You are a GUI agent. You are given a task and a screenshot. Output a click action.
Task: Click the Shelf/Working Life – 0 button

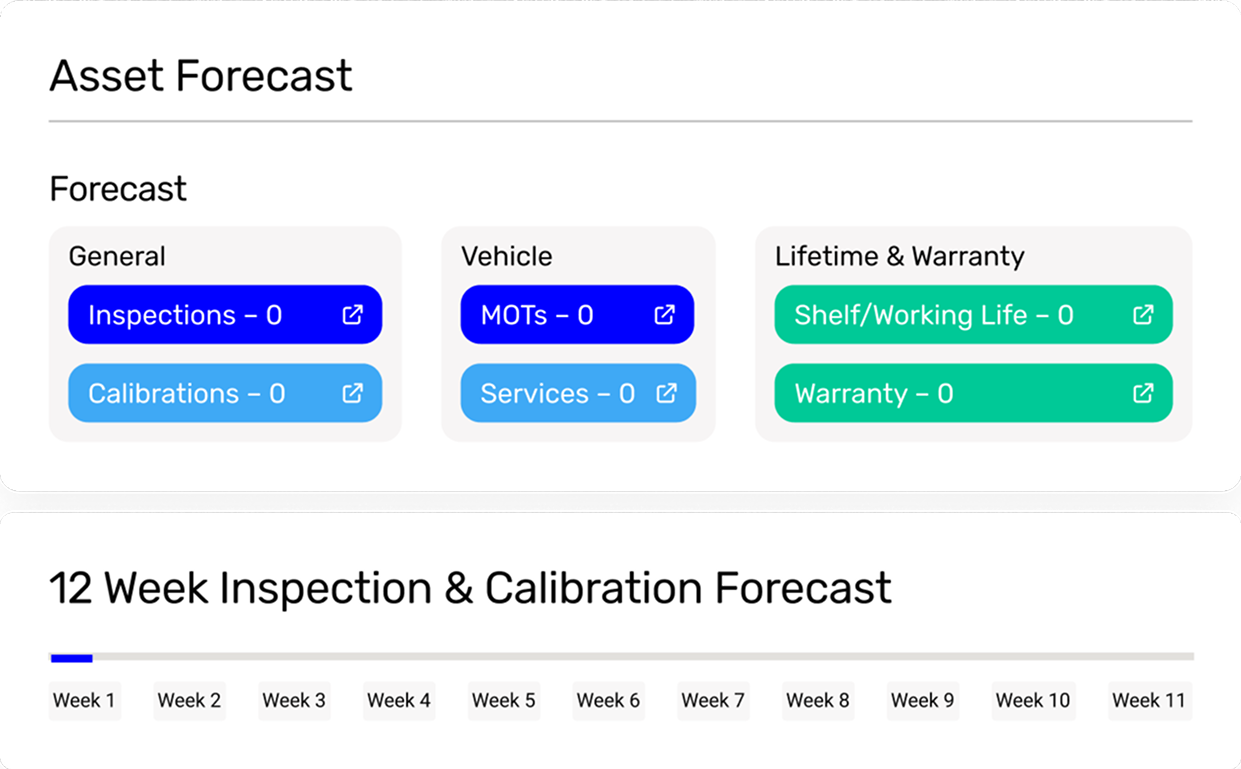(x=933, y=314)
